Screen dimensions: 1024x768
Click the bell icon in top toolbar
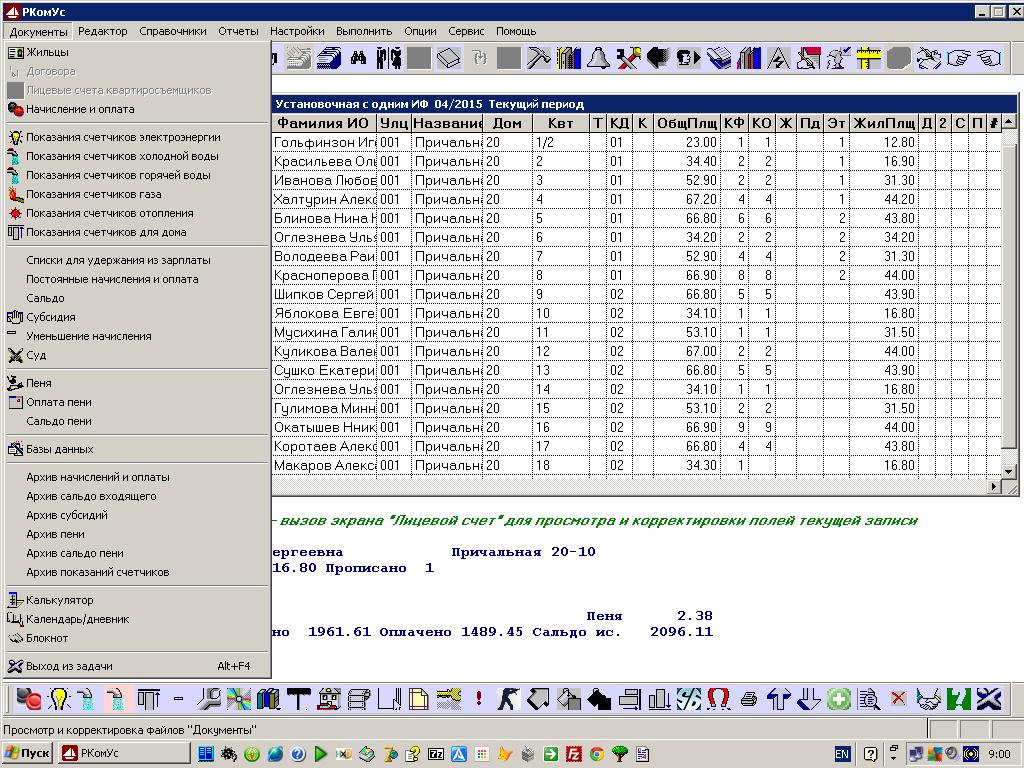click(598, 58)
